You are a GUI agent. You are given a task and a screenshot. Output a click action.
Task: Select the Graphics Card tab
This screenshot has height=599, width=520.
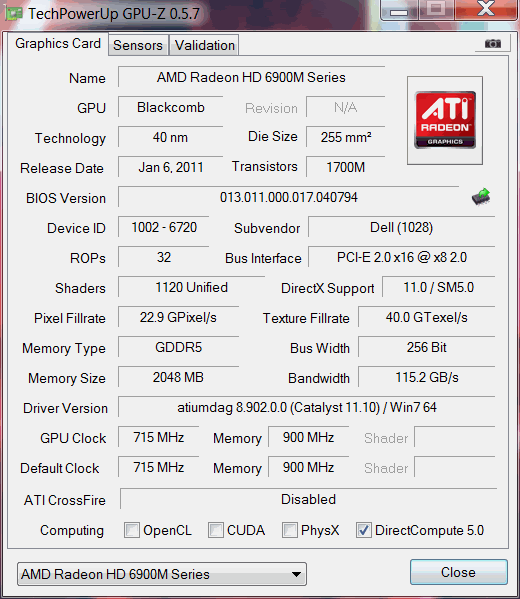point(58,44)
